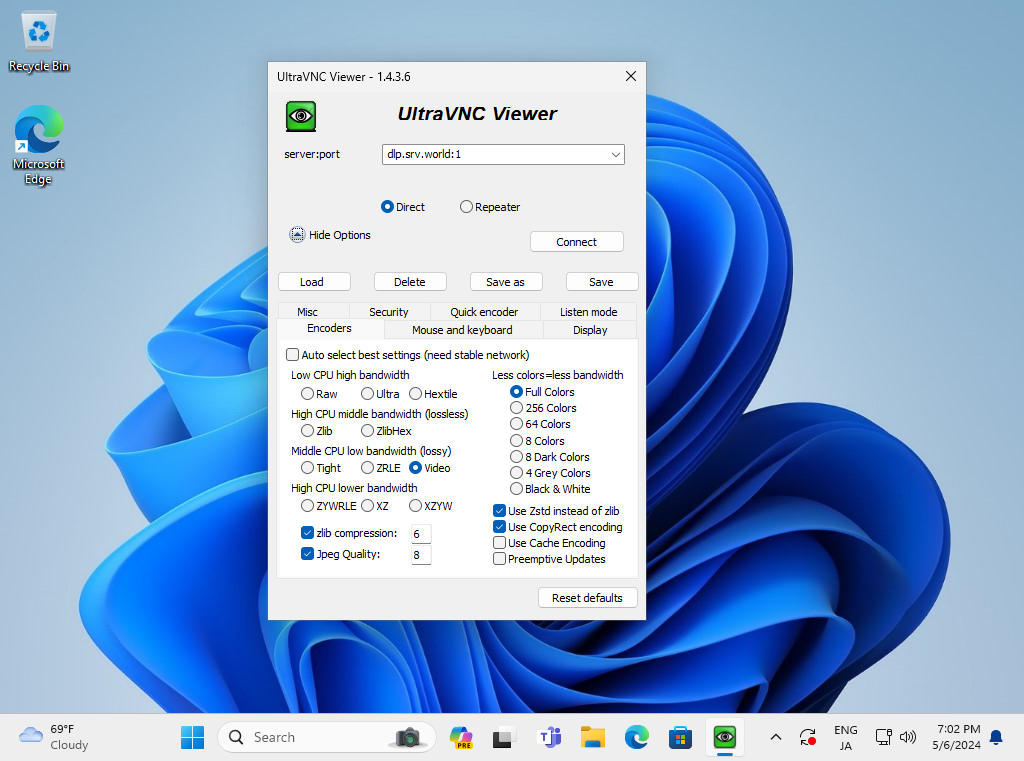Enable Preemptive Updates checkbox

pos(499,559)
